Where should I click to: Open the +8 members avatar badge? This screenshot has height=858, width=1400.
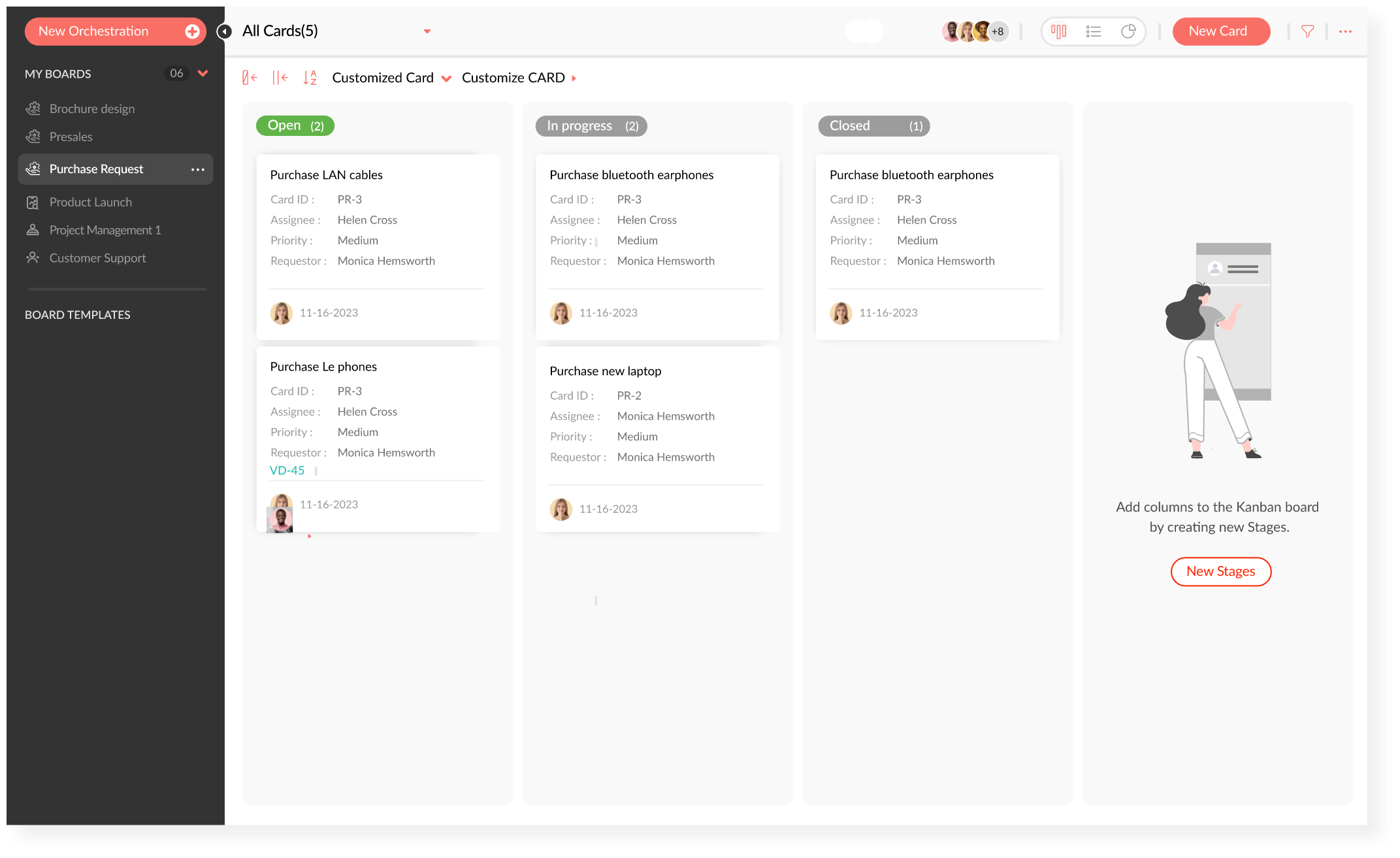point(998,31)
